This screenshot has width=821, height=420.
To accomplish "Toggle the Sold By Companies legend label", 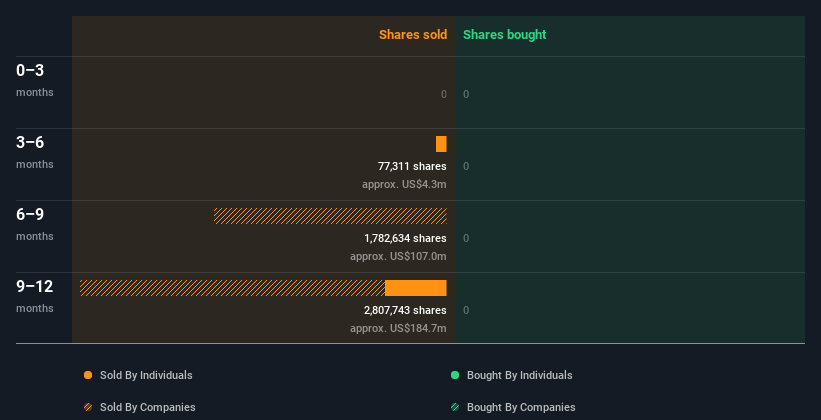I will coord(148,407).
